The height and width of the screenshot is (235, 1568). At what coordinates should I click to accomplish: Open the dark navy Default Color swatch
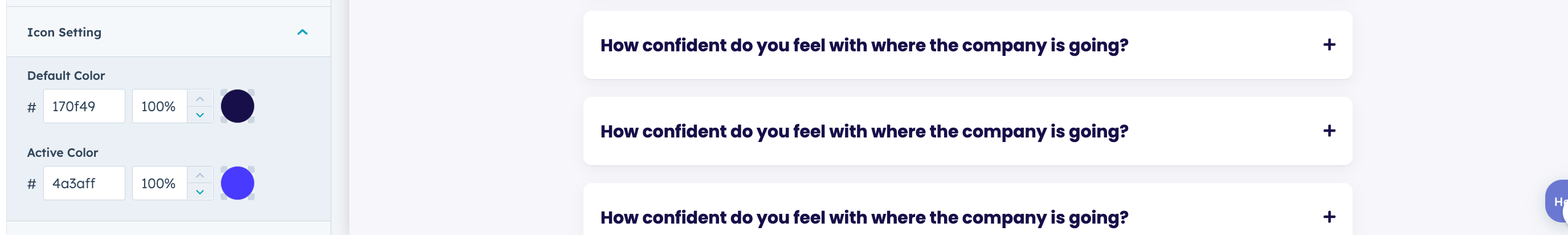pos(238,107)
